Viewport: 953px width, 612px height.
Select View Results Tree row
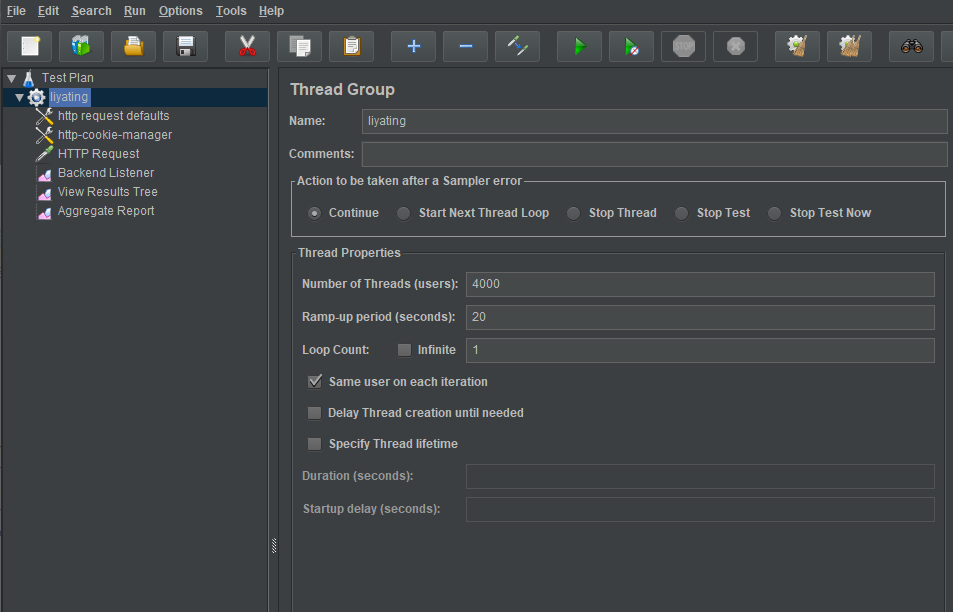point(108,191)
